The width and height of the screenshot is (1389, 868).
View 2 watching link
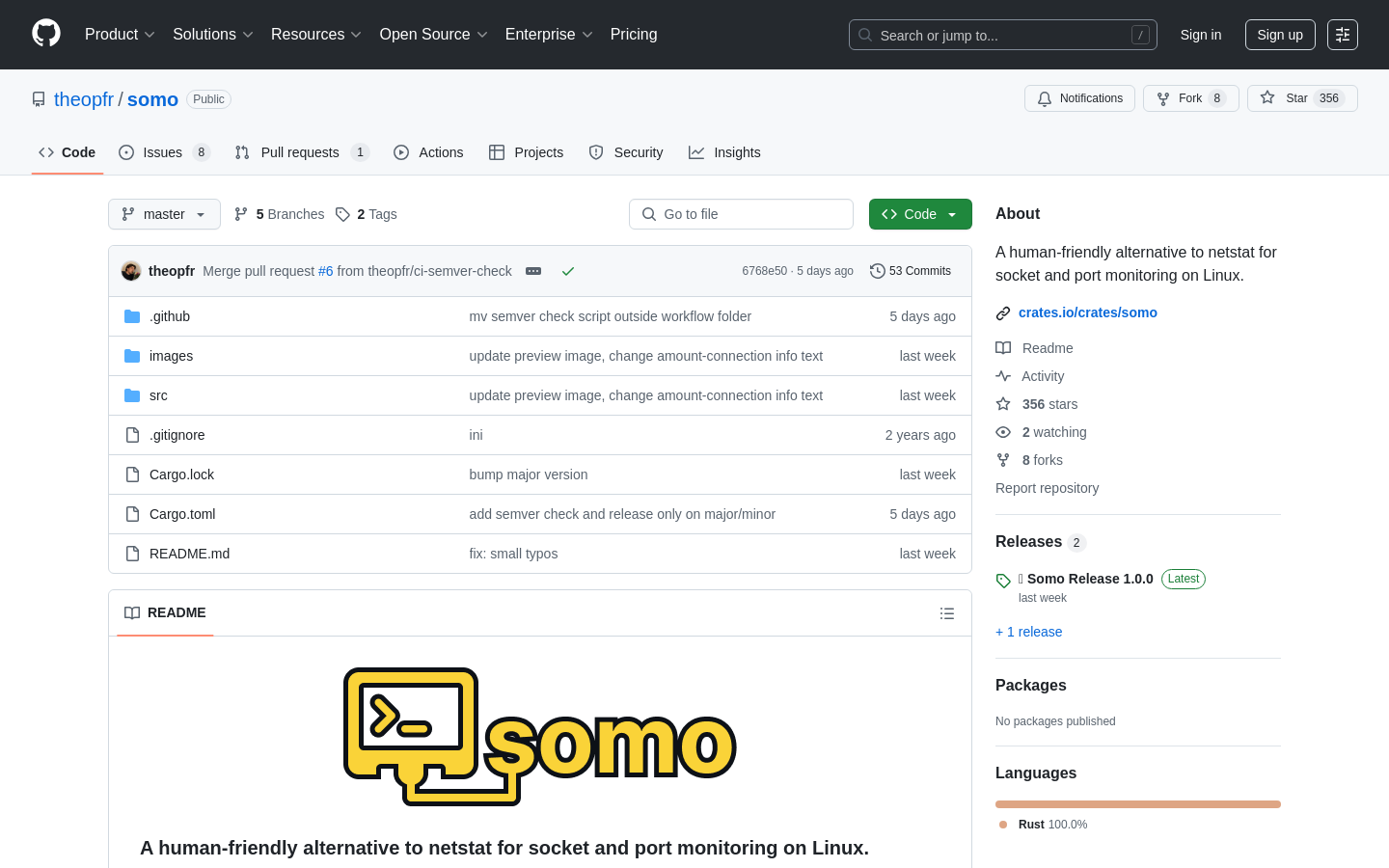[1042, 432]
